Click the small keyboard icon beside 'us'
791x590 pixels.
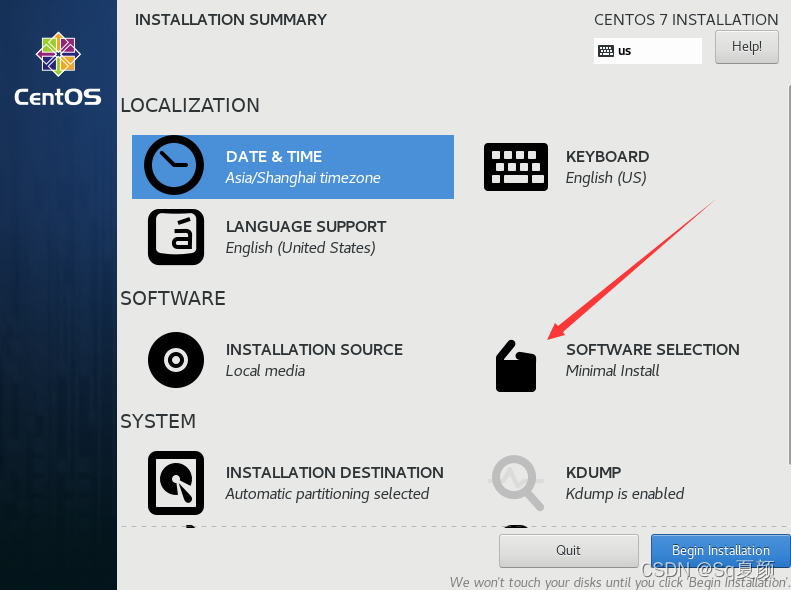point(606,51)
